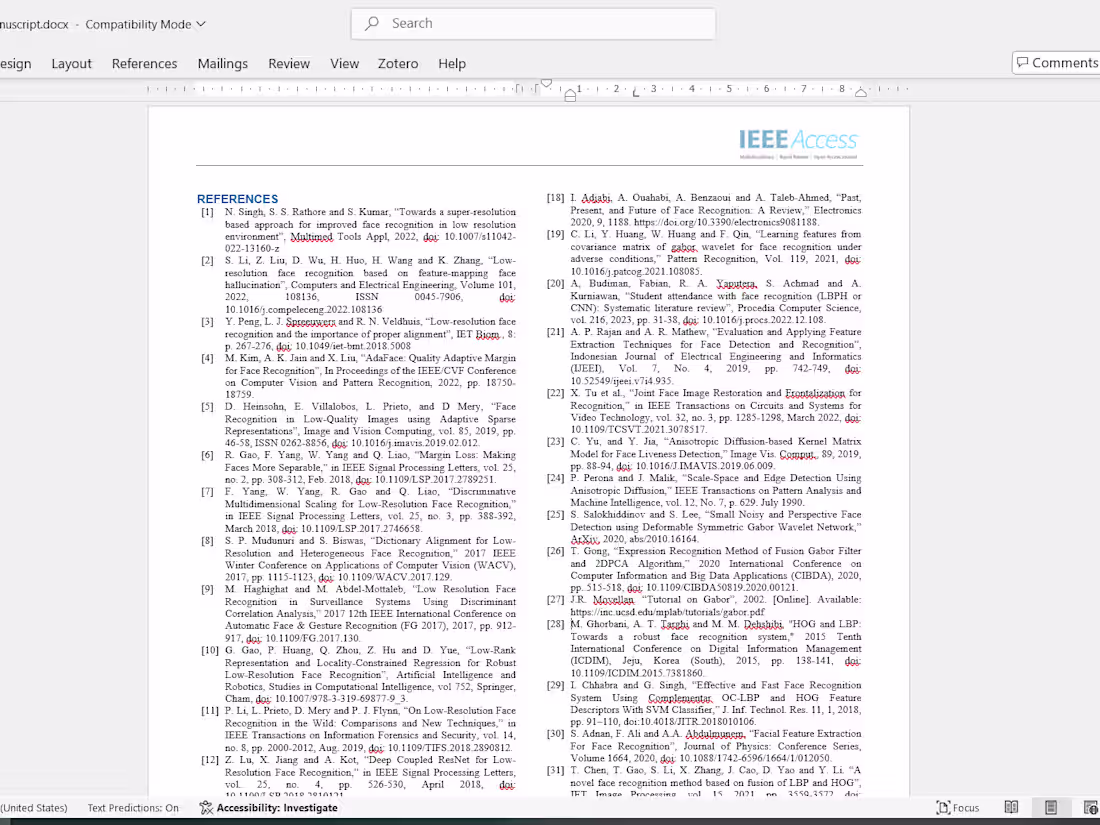
Task: Open the Help tab
Action: [x=452, y=63]
